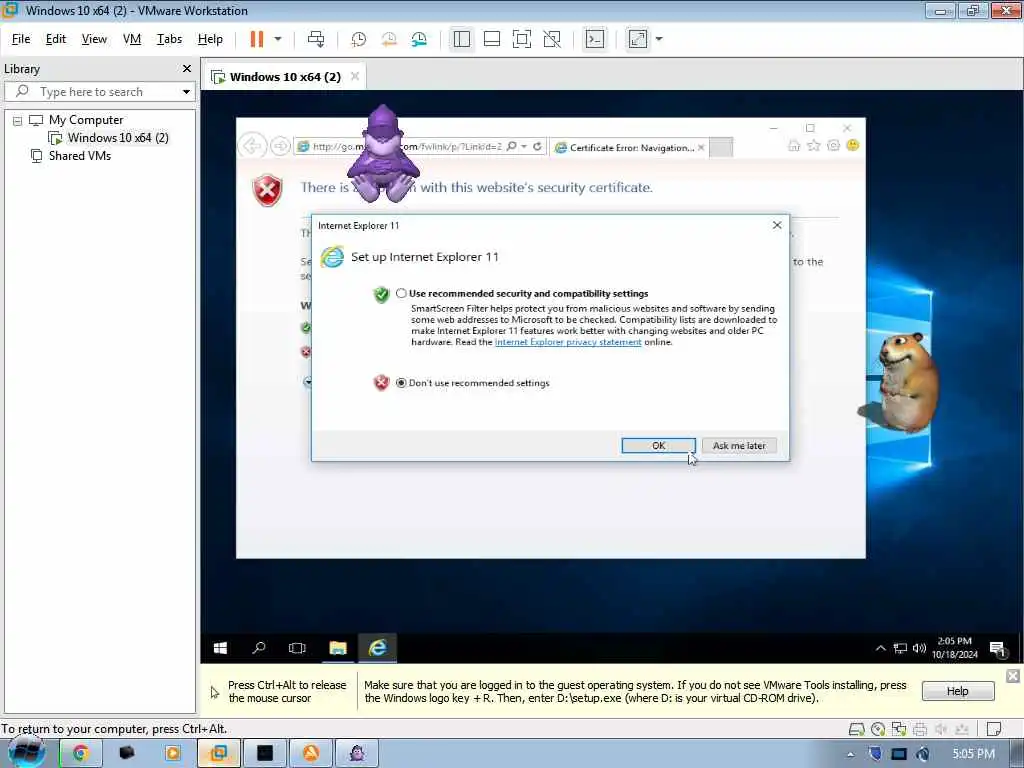This screenshot has width=1024, height=768.
Task: Collapse the My Computer tree node
Action: coord(18,121)
